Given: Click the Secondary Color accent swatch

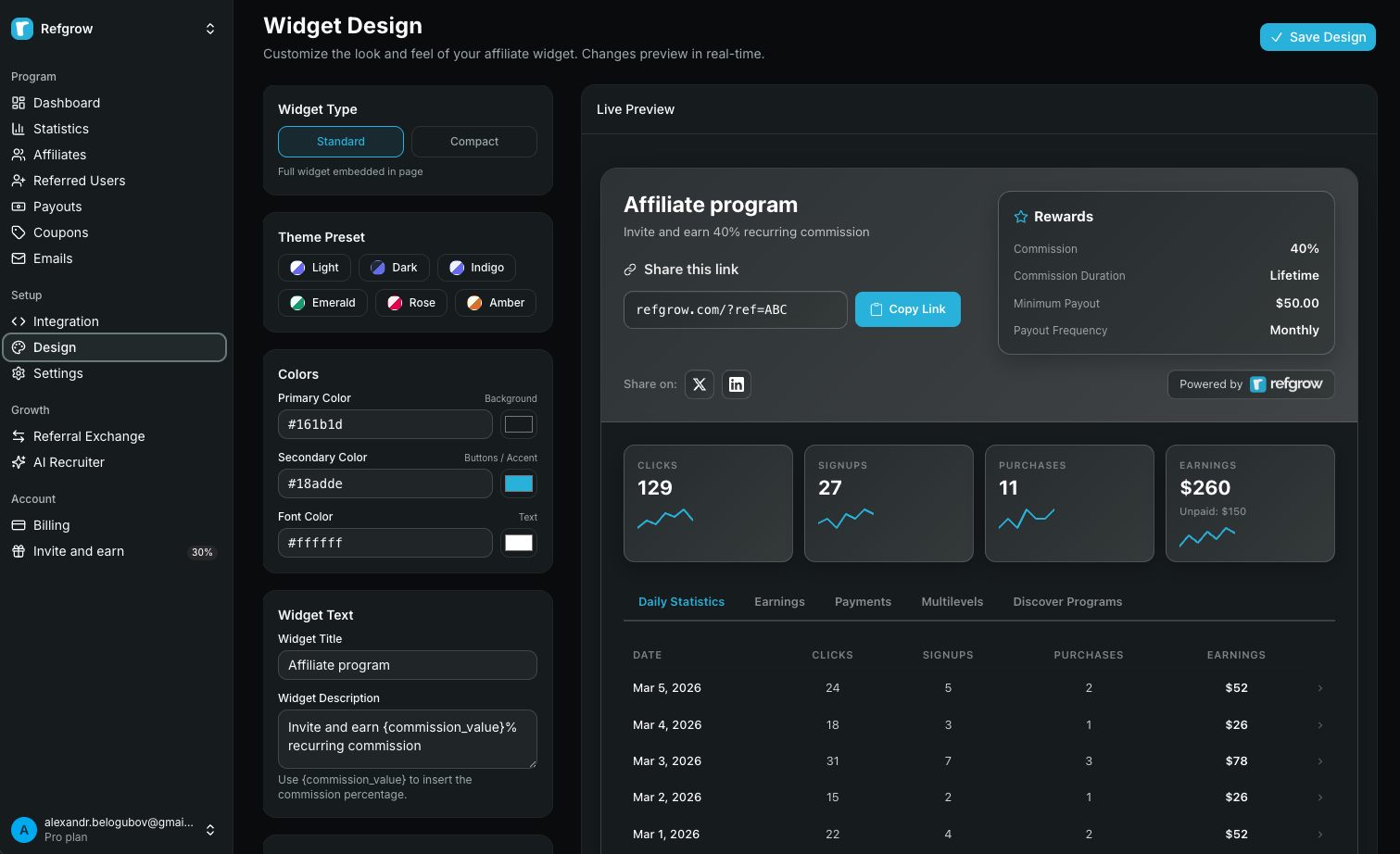Looking at the screenshot, I should (x=519, y=484).
